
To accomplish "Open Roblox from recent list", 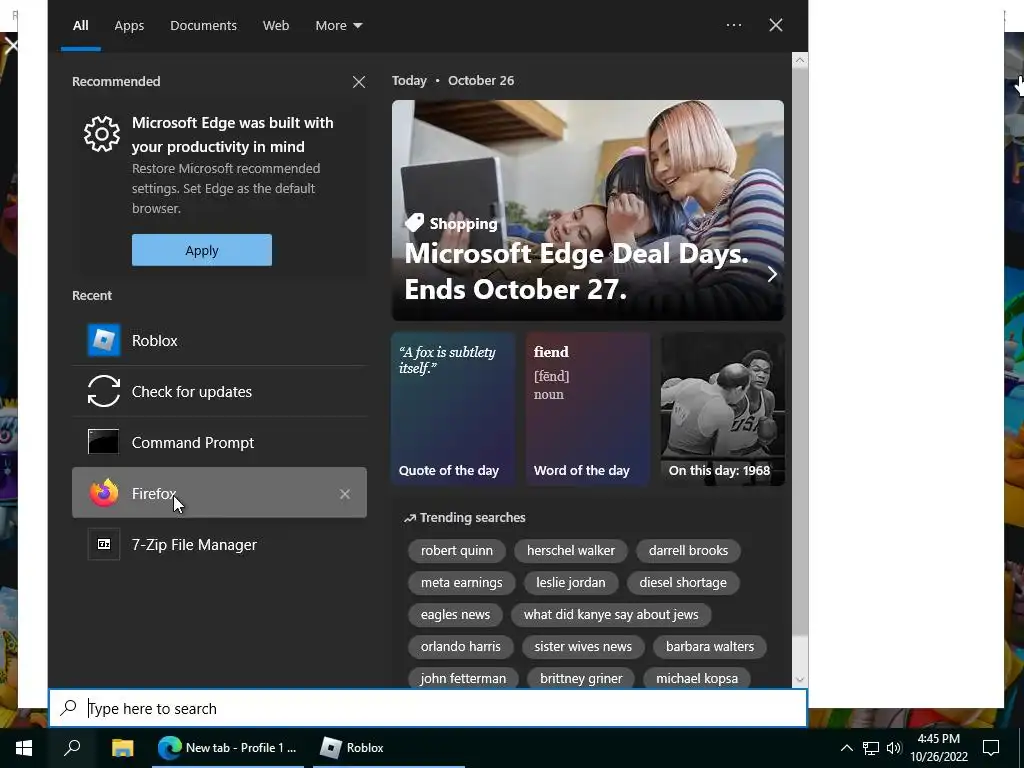I will [219, 340].
